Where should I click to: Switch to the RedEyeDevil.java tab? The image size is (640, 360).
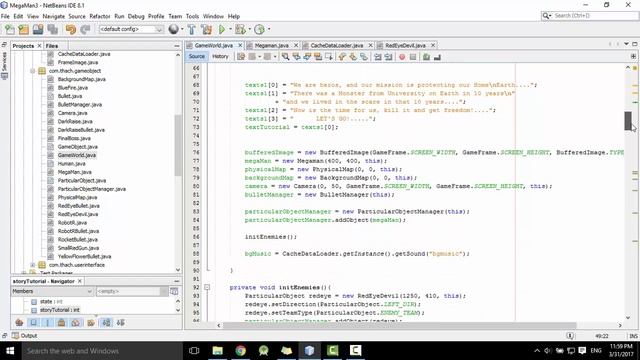(x=405, y=45)
